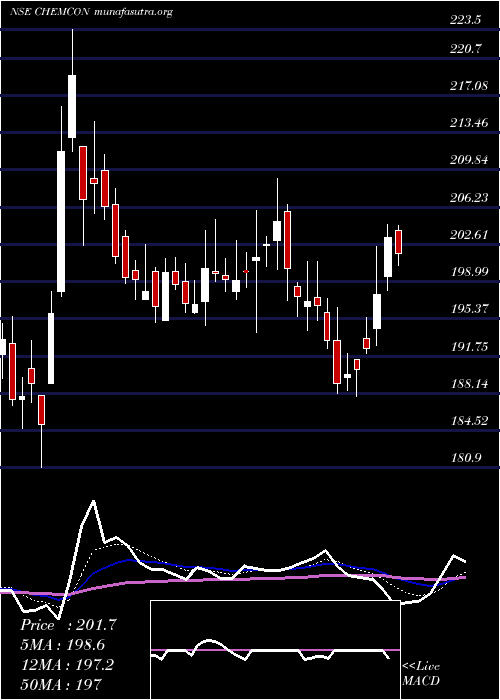The image size is (500, 700).
Task: Click inside the Live MACD inset chart box
Action: point(275,650)
